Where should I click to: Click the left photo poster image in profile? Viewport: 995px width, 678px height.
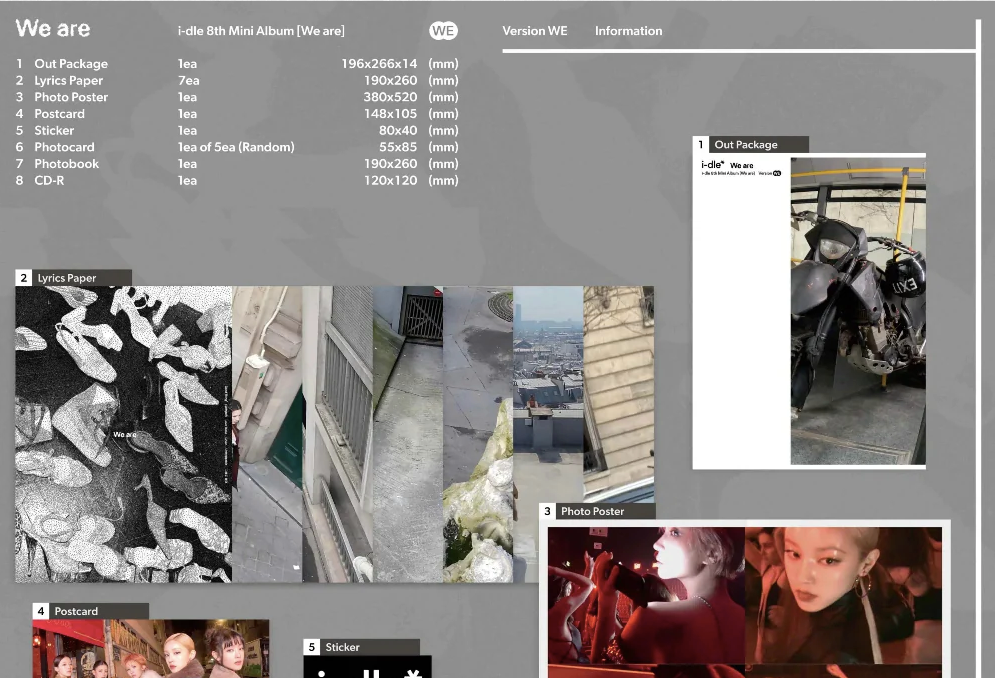645,594
